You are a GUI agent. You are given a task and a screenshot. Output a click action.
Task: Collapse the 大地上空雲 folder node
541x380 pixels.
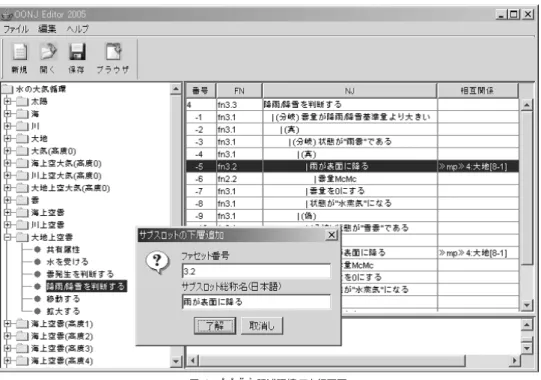coord(7,237)
